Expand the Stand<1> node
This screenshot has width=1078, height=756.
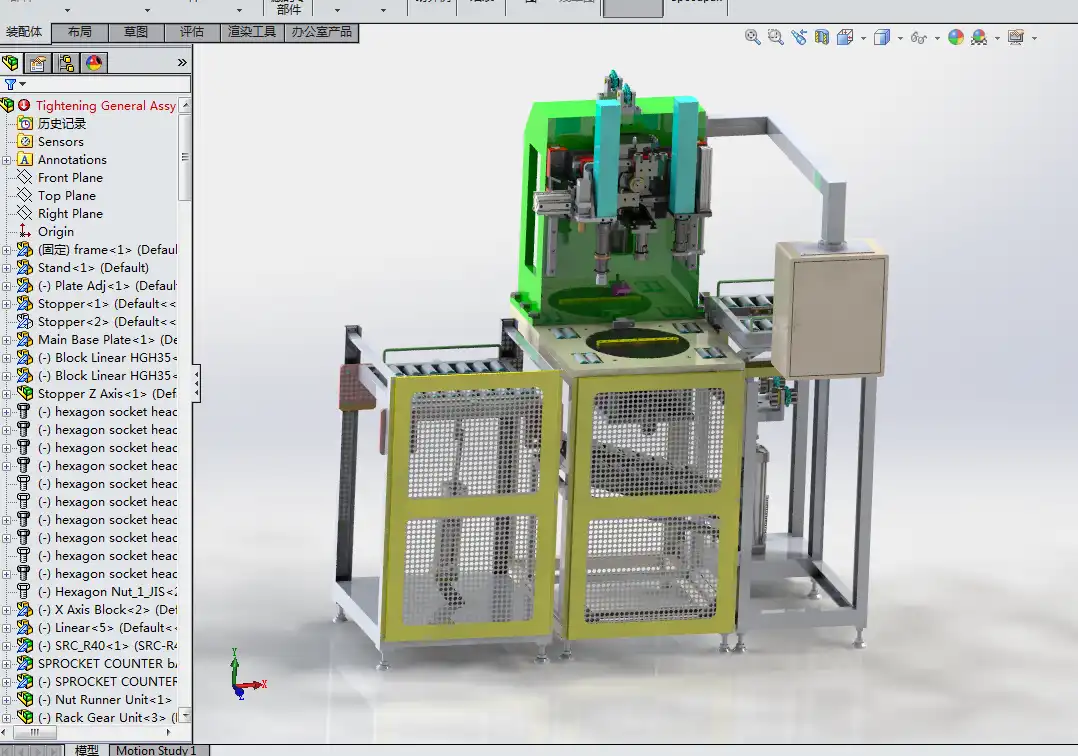pyautogui.click(x=6, y=268)
